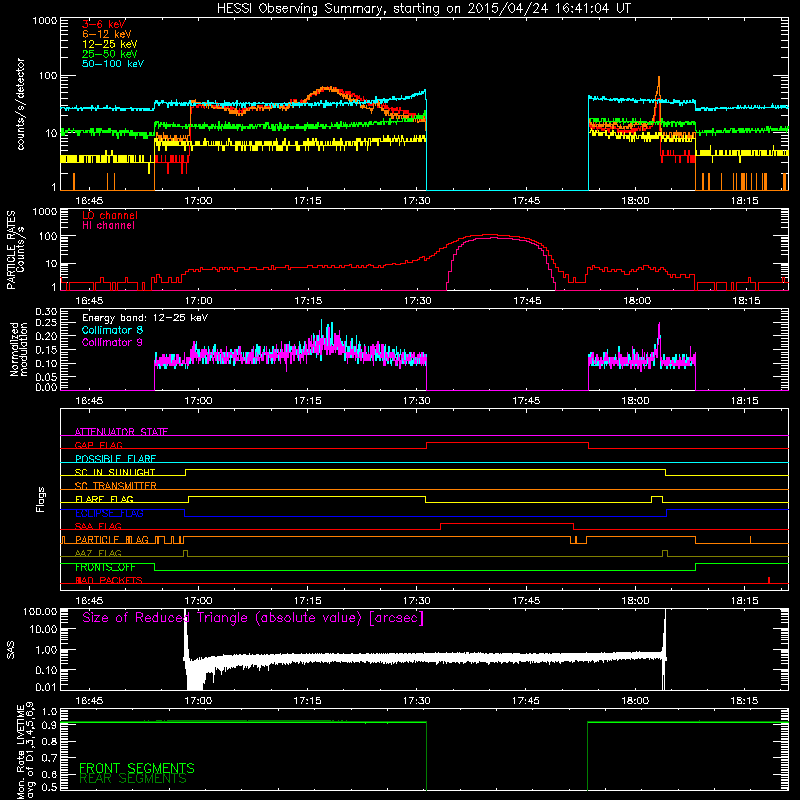Click the ATTENUATOR STATE flag label
This screenshot has height=800, width=800.
coord(121,432)
